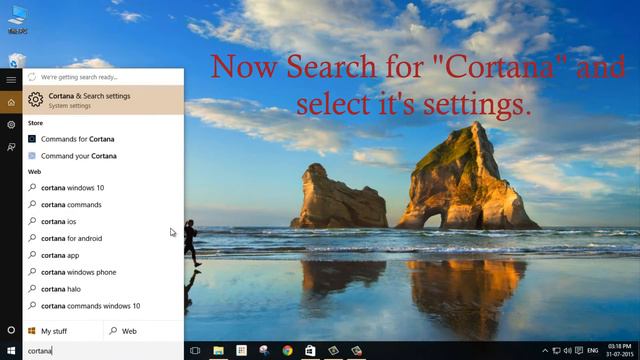Click the Commands for Cortana app icon
The width and height of the screenshot is (640, 360).
[32, 139]
